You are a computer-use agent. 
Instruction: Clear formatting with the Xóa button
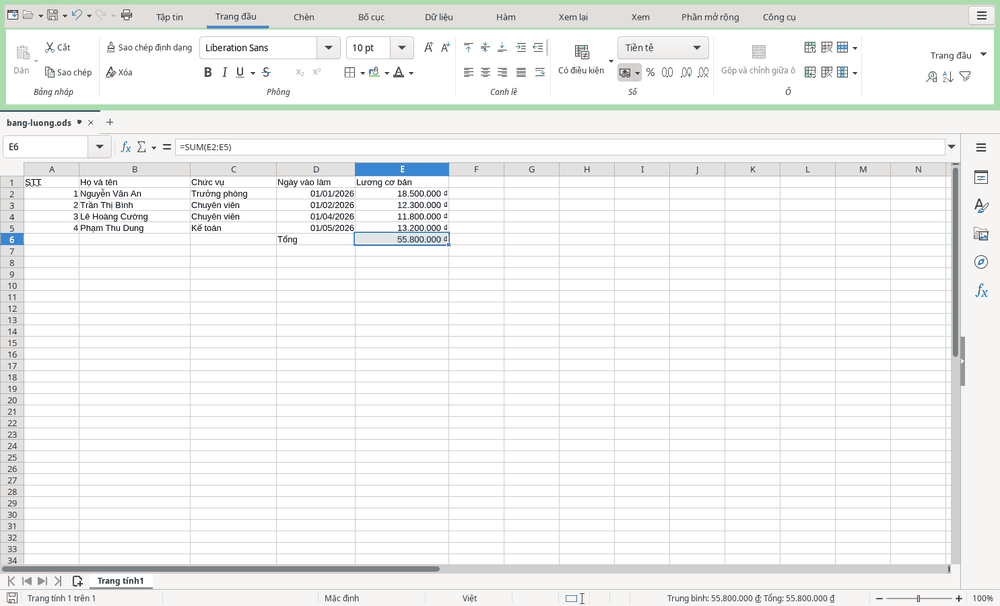[119, 72]
